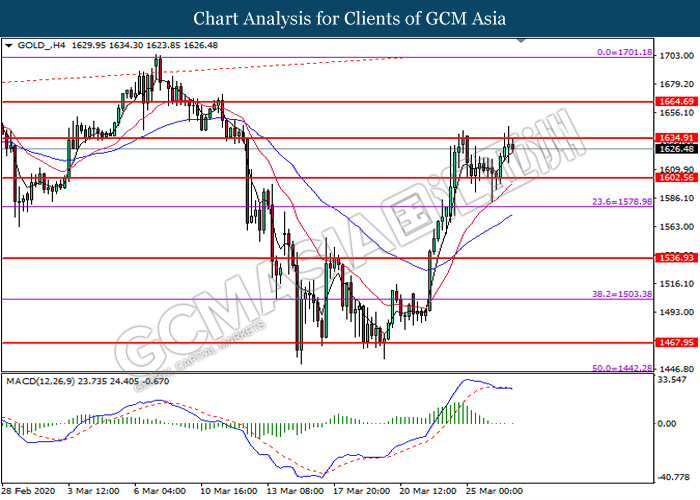700x500 pixels.
Task: Click the chart shift triangle marker at top
Action: 521,41
